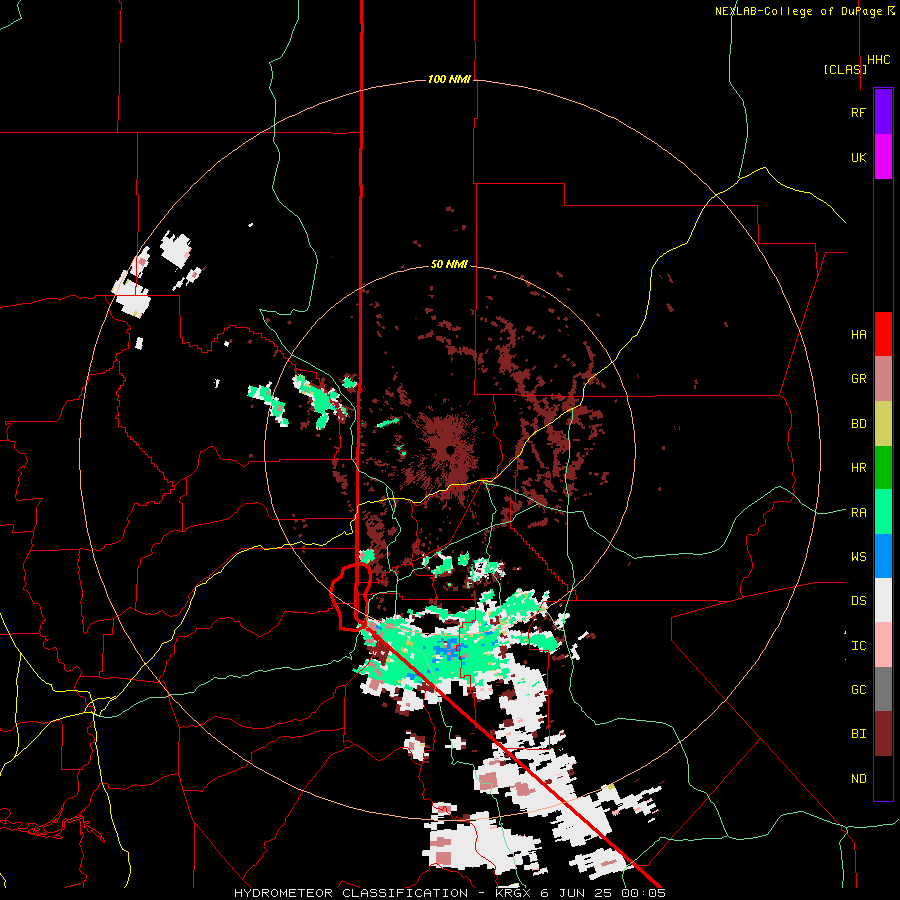Click the RF legend label

pos(858,112)
